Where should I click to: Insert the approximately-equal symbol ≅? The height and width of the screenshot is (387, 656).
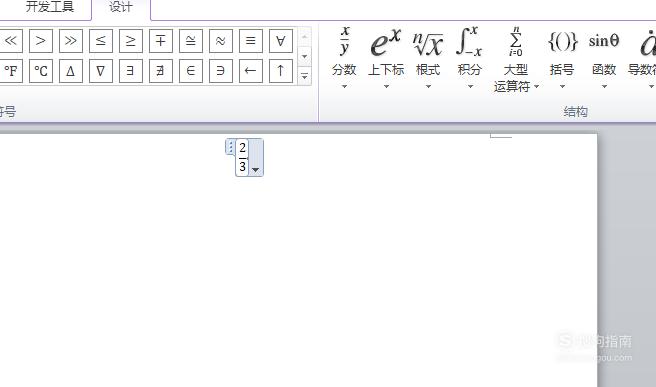191,41
